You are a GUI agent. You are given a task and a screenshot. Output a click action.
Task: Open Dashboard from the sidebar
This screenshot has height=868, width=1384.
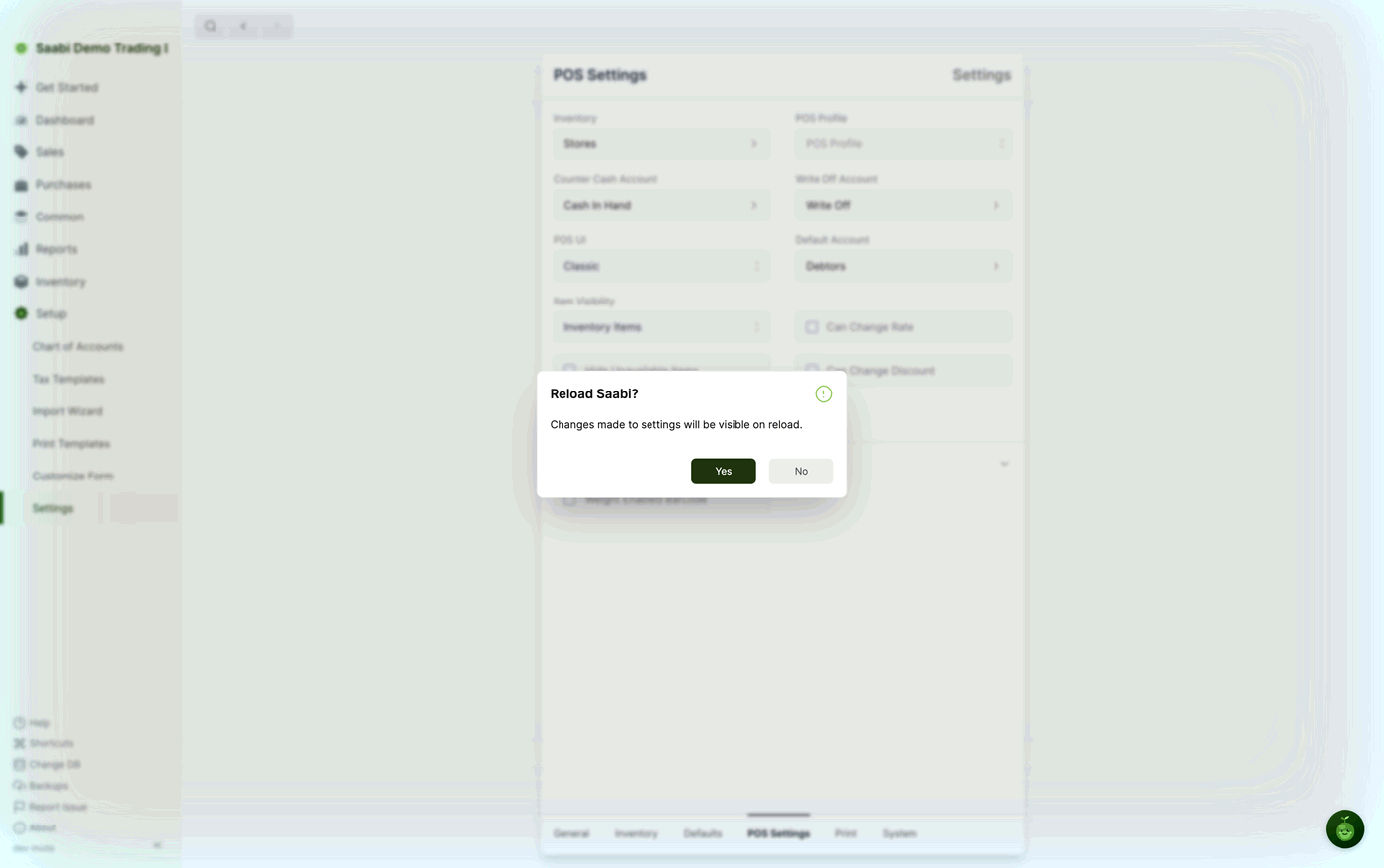click(x=64, y=120)
